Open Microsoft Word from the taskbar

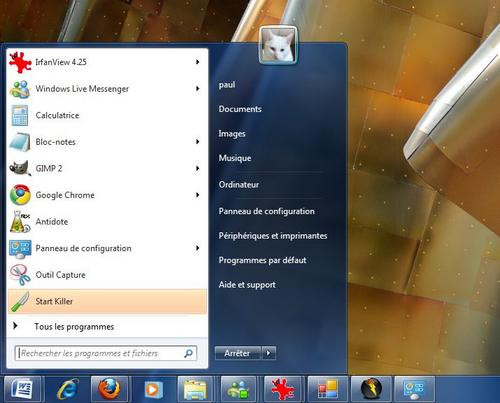click(x=22, y=389)
